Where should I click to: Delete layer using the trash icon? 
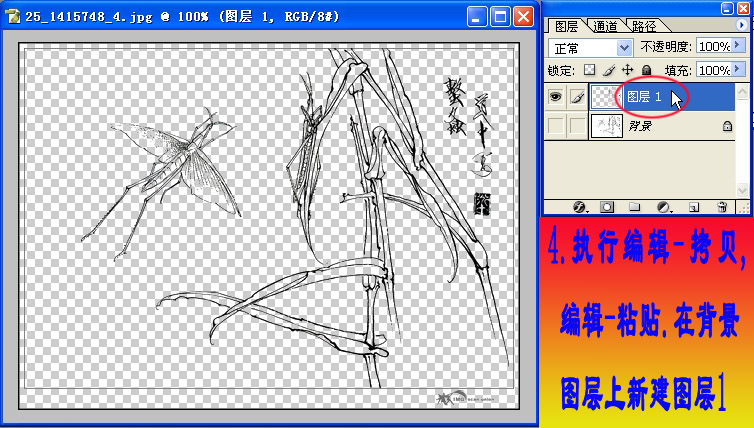722,207
